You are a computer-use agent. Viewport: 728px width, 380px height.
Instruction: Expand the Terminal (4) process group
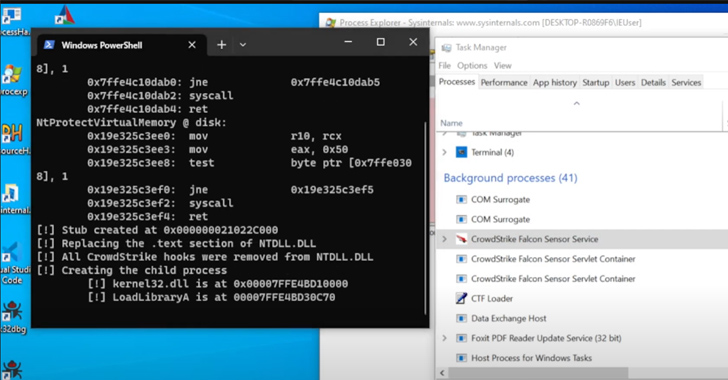coord(444,152)
